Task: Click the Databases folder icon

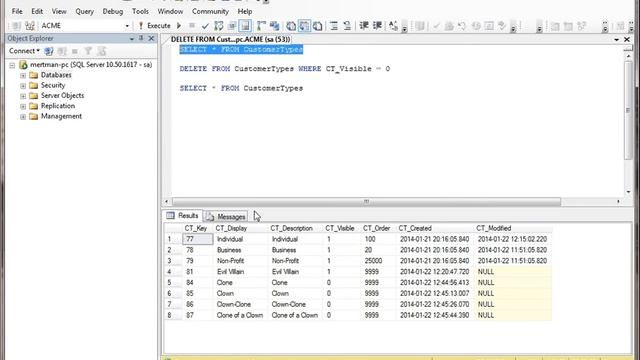Action: click(x=34, y=75)
